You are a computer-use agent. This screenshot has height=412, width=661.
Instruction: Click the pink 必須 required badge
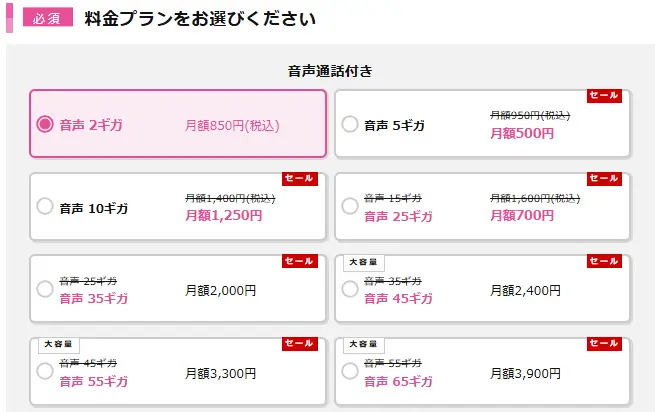click(41, 18)
